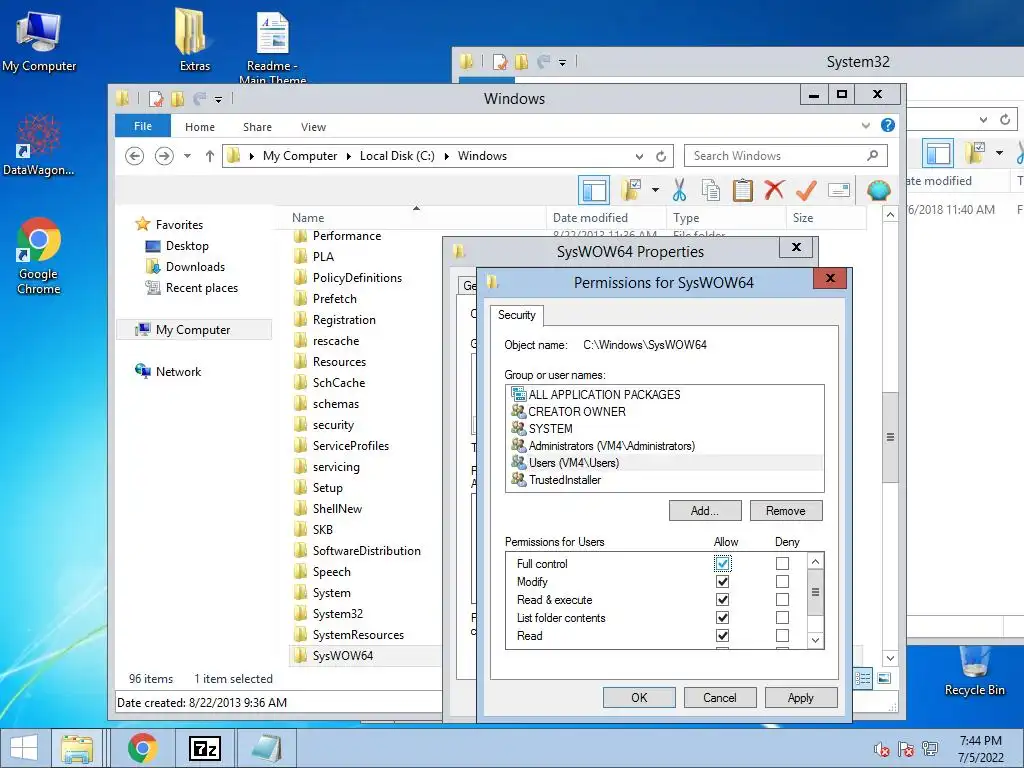
Task: Select the Extras folder on the desktop
Action: click(195, 38)
